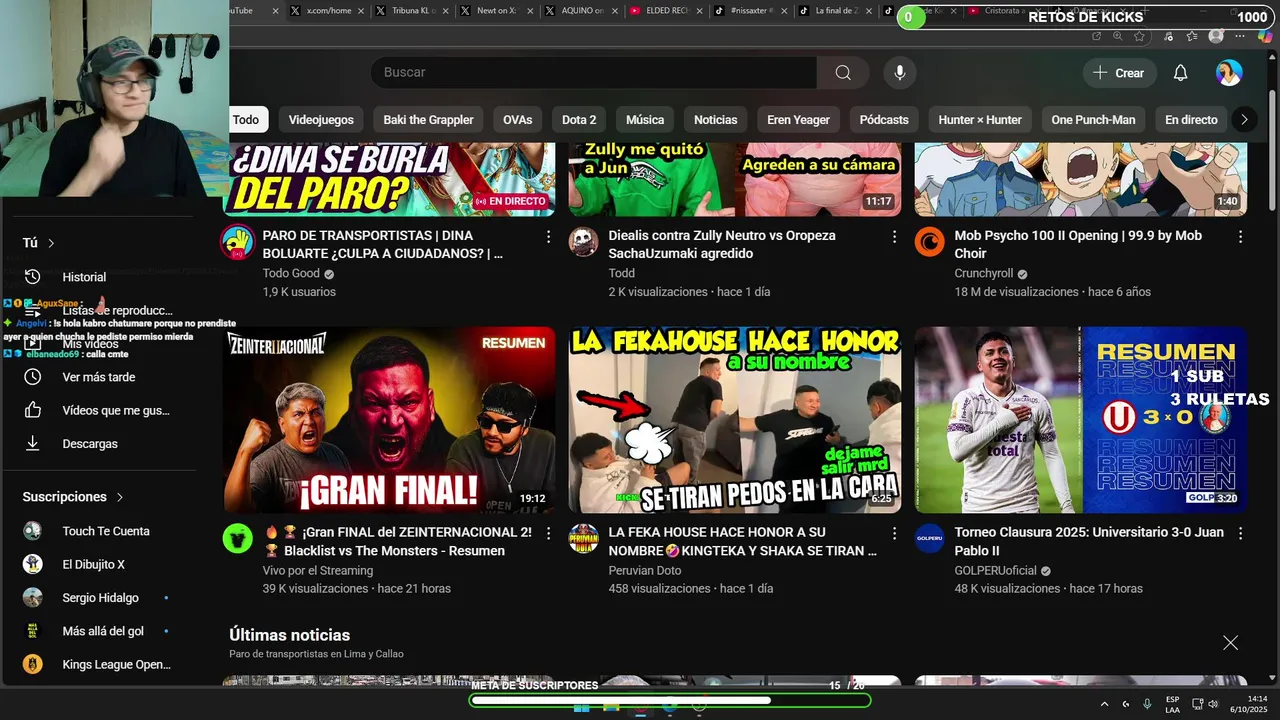Focus the Buscar search field
The width and height of the screenshot is (1280, 720).
593,72
